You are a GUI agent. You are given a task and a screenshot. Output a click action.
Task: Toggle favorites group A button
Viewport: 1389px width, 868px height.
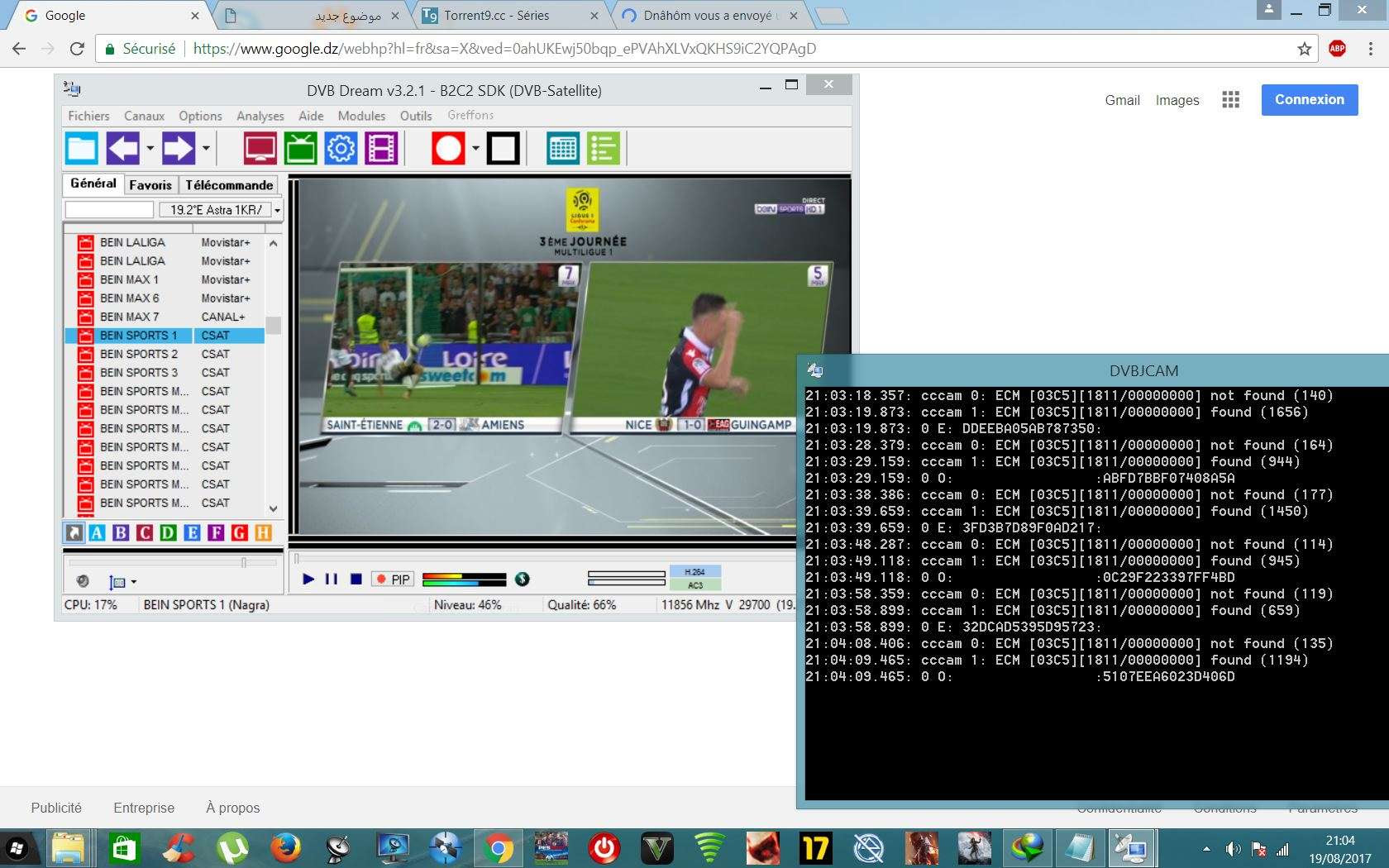97,532
